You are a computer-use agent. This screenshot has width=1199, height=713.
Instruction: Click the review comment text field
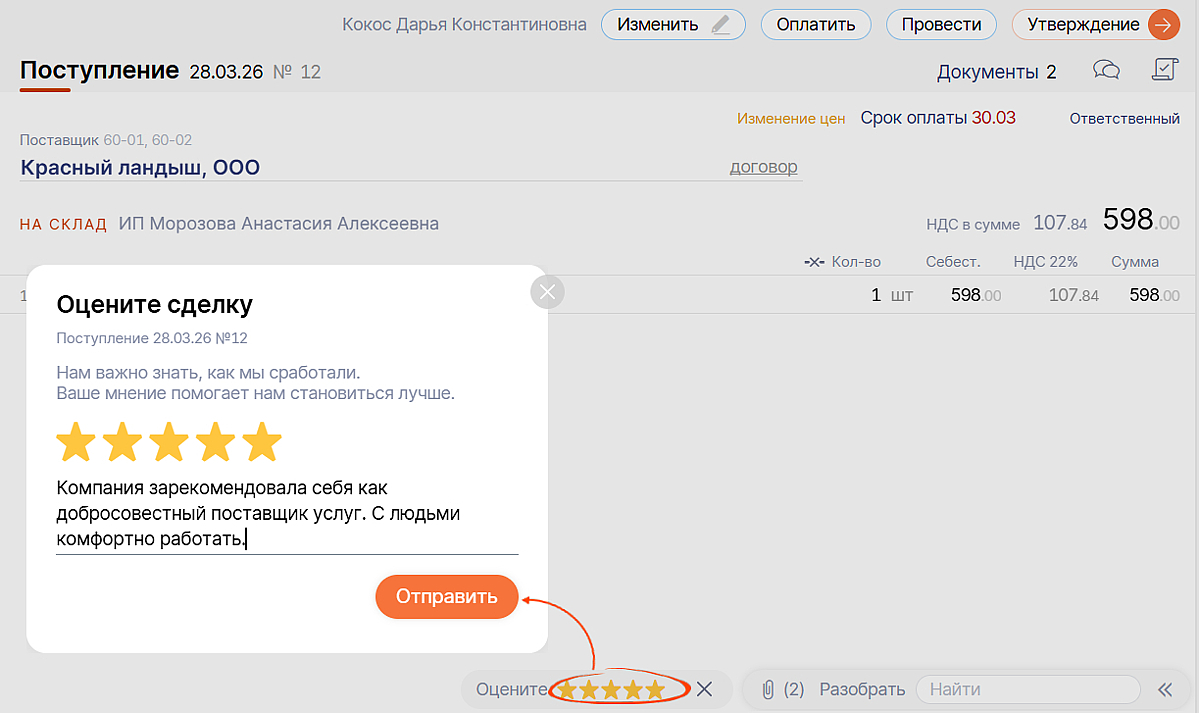tap(286, 514)
